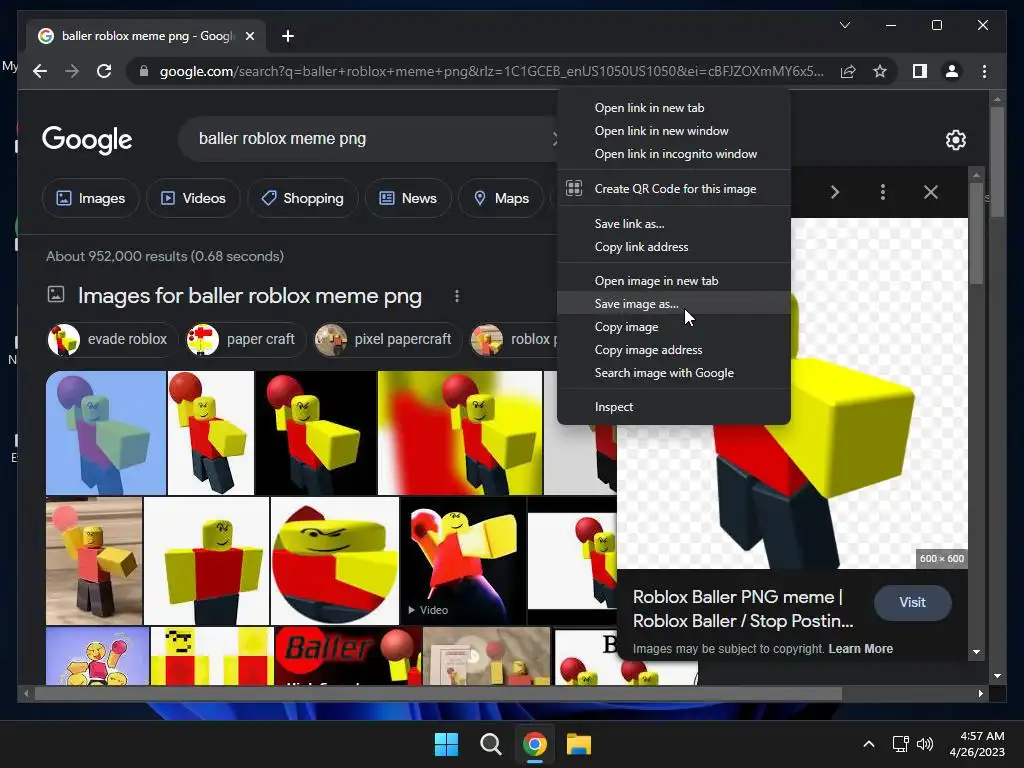
Task: Choose Open image in new tab
Action: 674,281
